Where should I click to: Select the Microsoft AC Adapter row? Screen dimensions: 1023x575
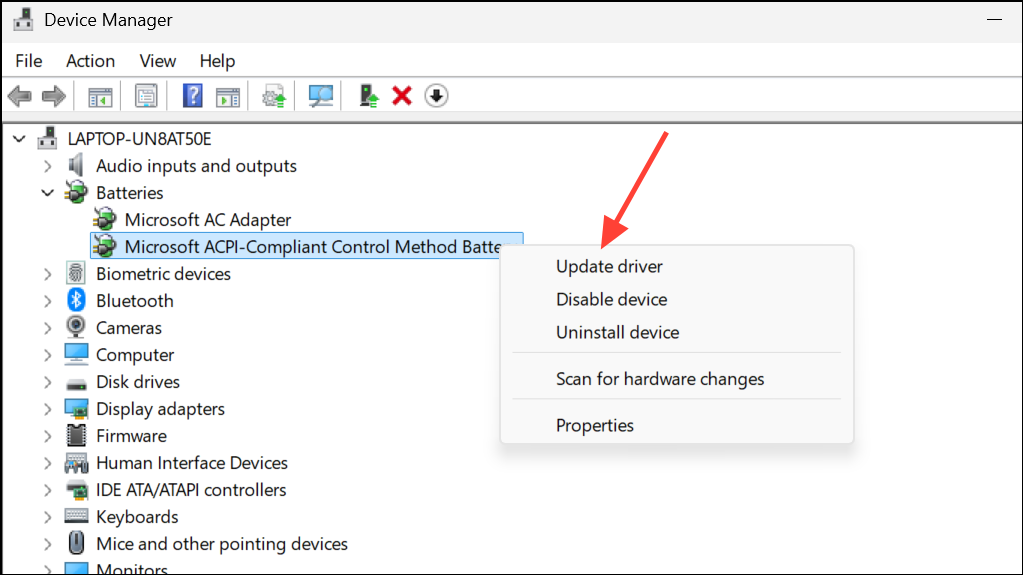[207, 219]
